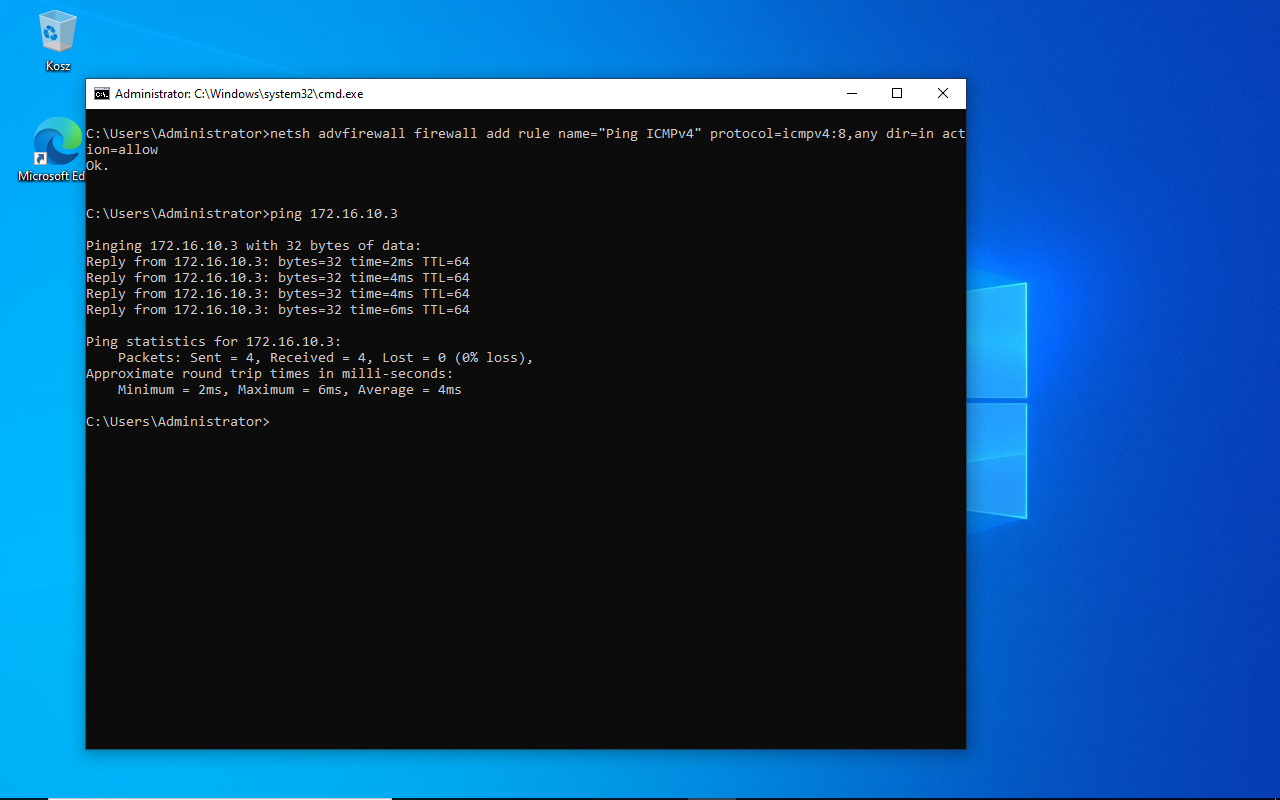Close the Administrator cmd.exe window

pos(943,94)
